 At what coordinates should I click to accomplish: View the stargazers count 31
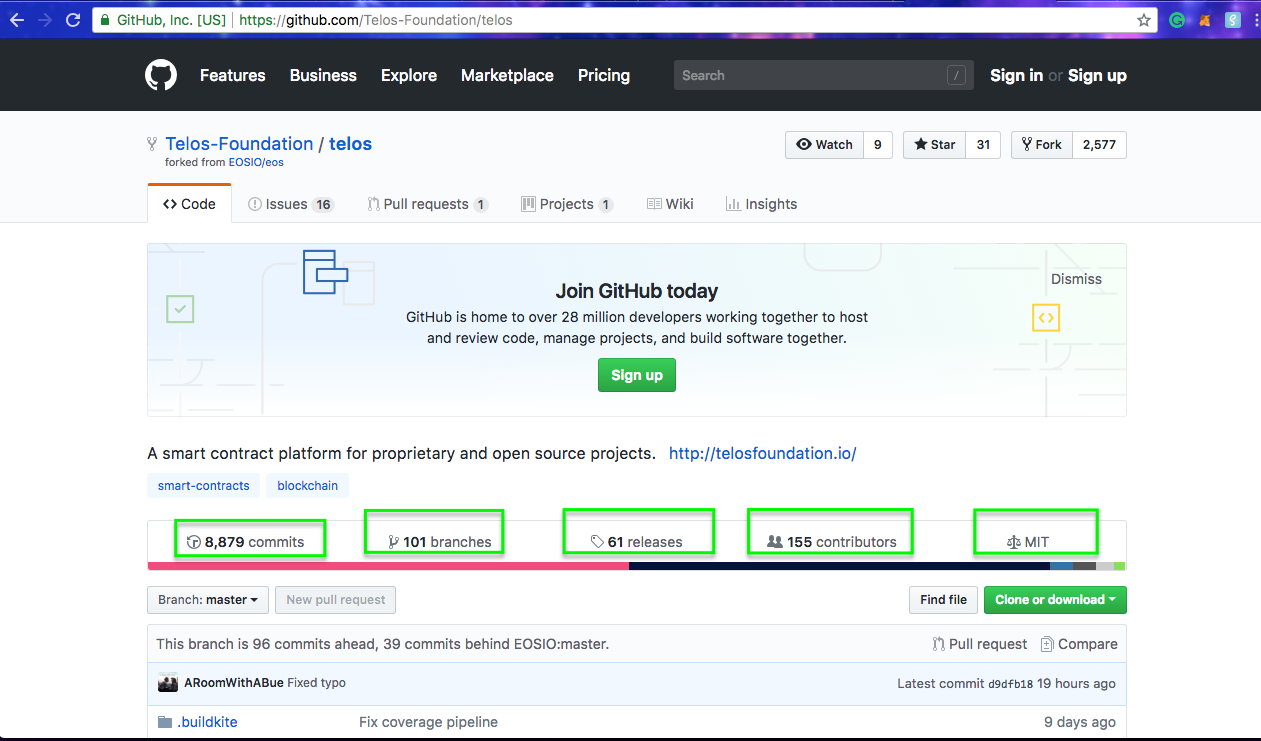(x=983, y=145)
